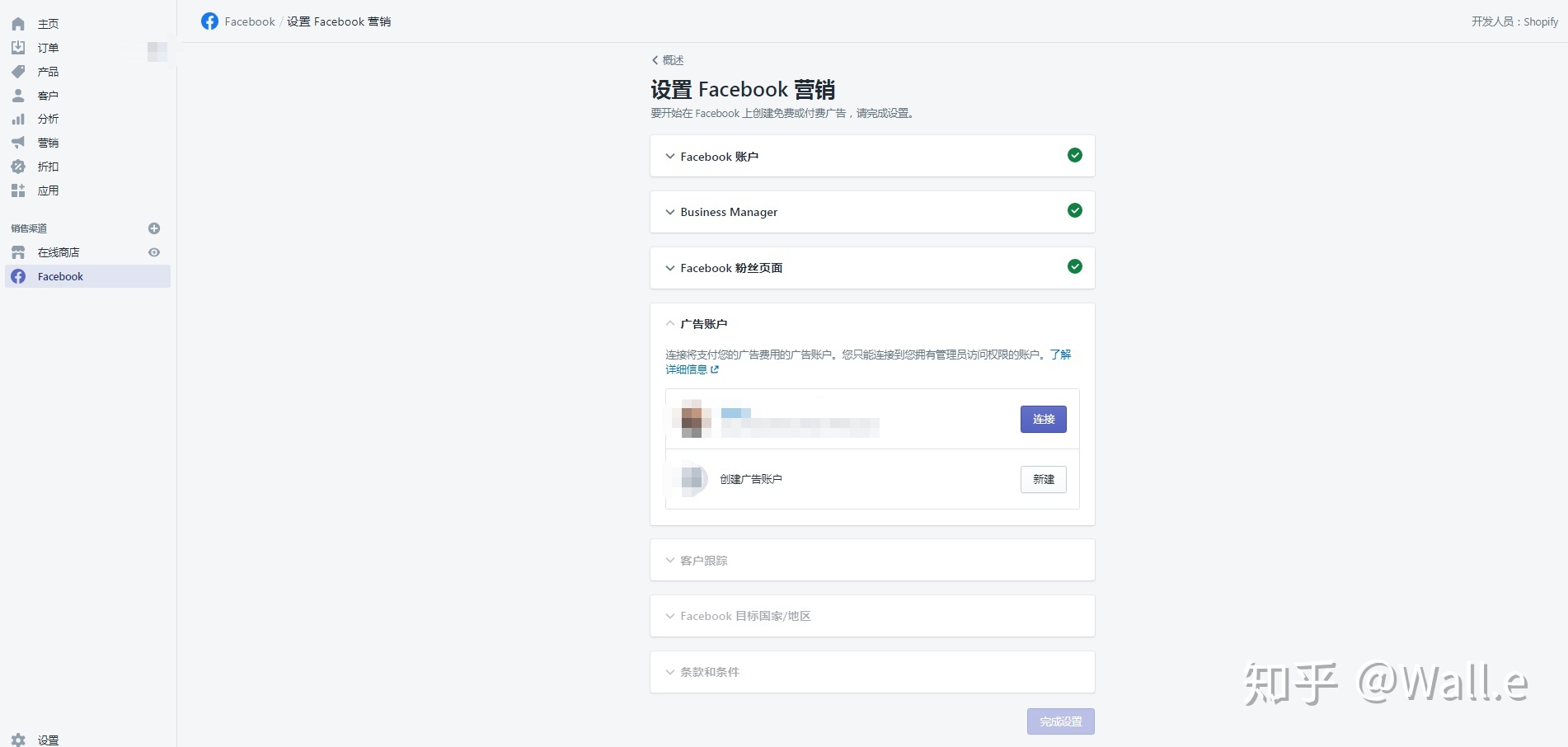Click the Facebook channel icon in sidebar
1568x747 pixels.
pyautogui.click(x=18, y=276)
